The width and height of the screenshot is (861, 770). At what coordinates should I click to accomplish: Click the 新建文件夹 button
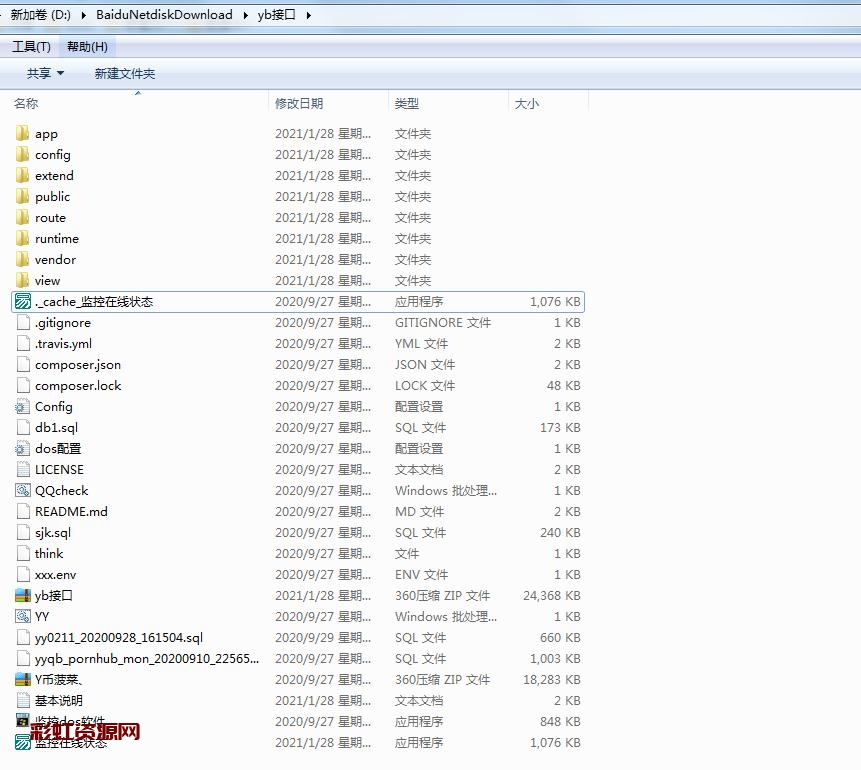[x=125, y=73]
